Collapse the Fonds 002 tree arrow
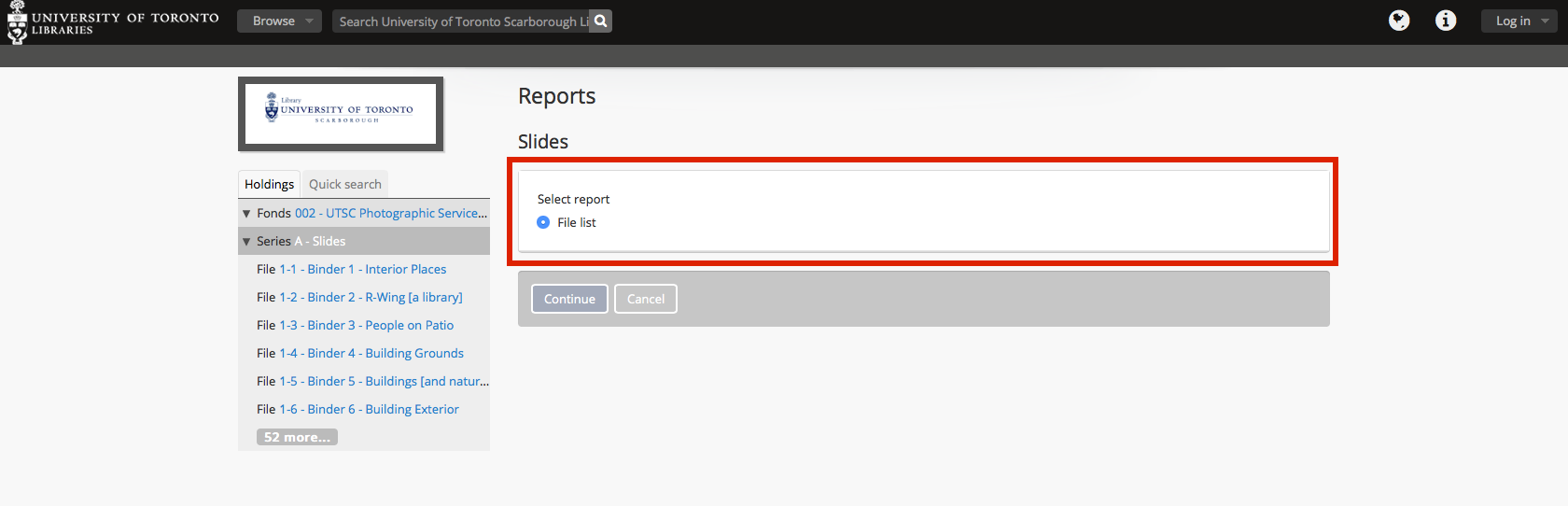The width and height of the screenshot is (1568, 506). [246, 214]
